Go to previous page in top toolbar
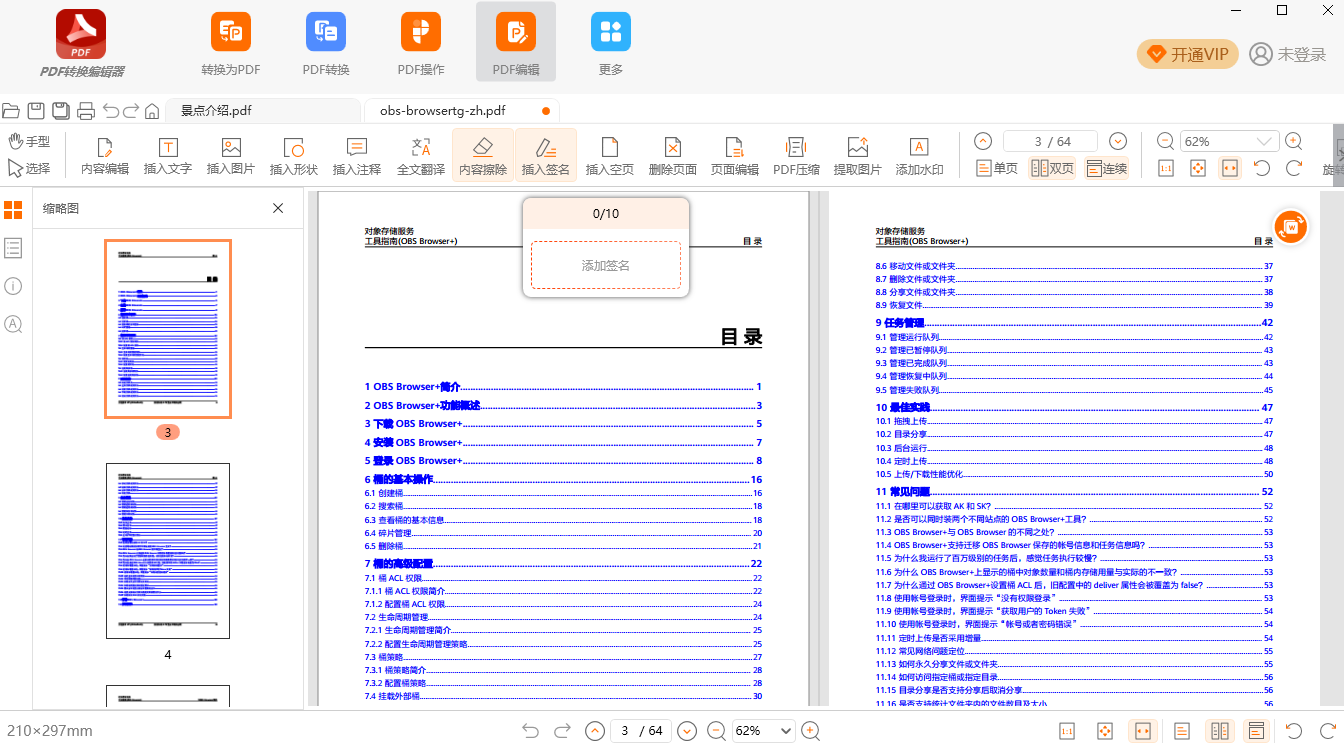 [983, 142]
